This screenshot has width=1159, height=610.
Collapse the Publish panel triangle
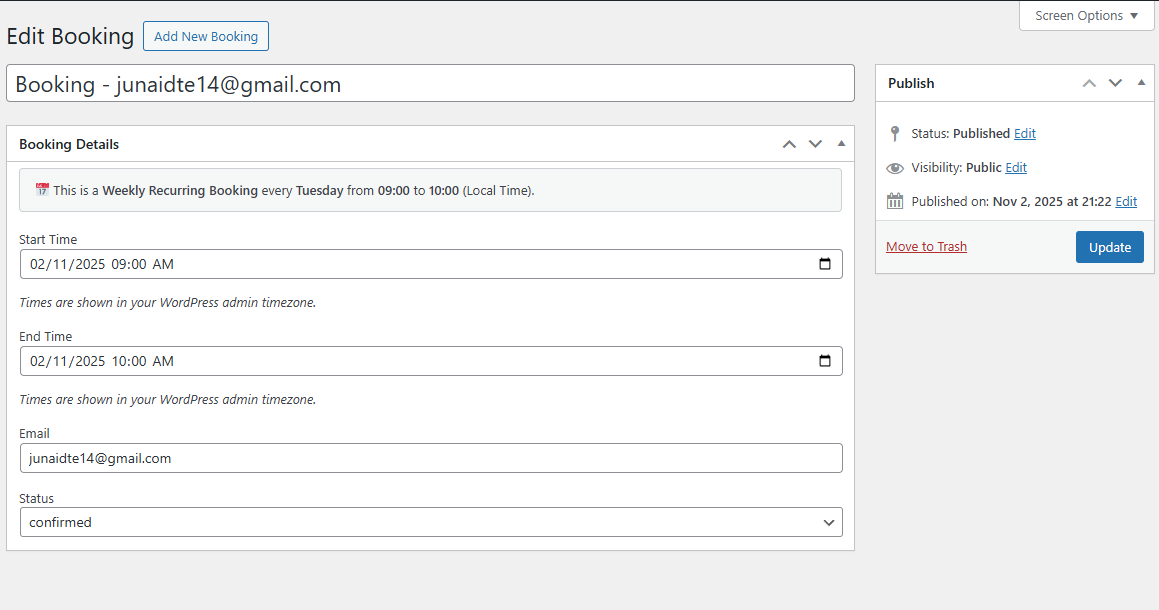[x=1141, y=83]
